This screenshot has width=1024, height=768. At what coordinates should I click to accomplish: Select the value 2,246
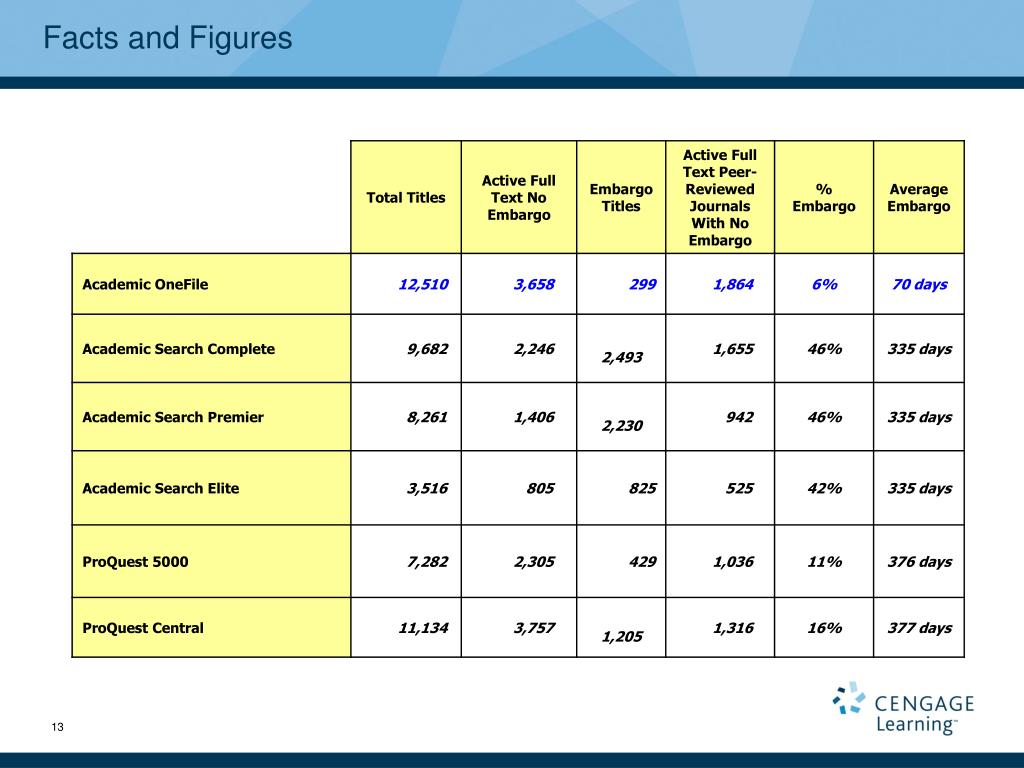534,349
